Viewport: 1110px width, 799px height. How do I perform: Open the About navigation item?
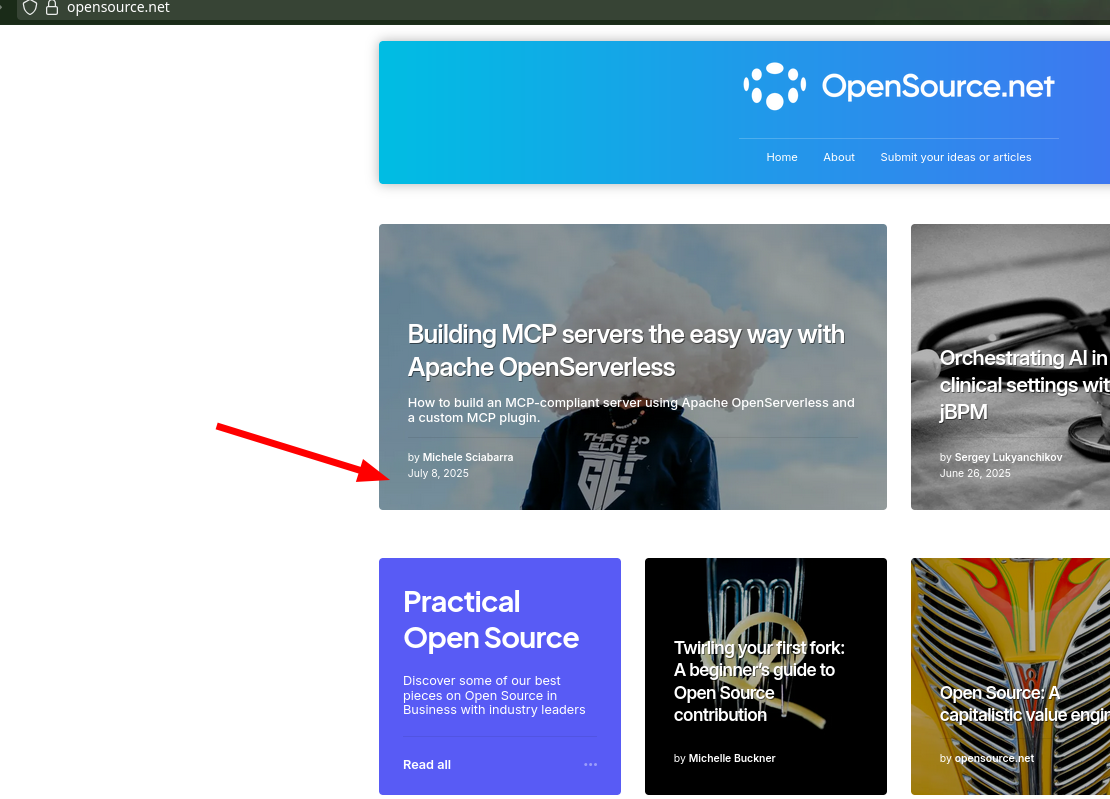(x=838, y=157)
